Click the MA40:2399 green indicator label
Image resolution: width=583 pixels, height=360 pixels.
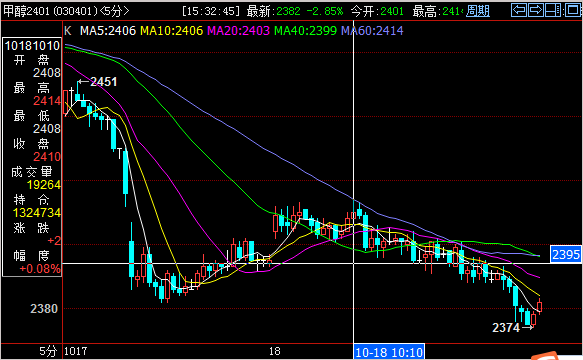pos(305,31)
